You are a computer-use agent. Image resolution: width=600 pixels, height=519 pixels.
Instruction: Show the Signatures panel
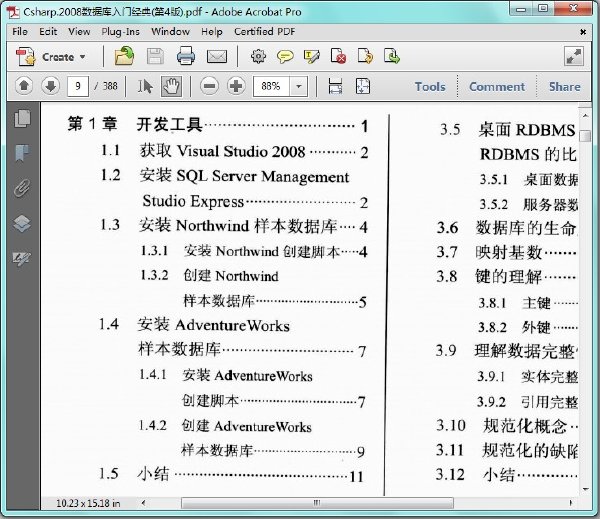[22, 258]
